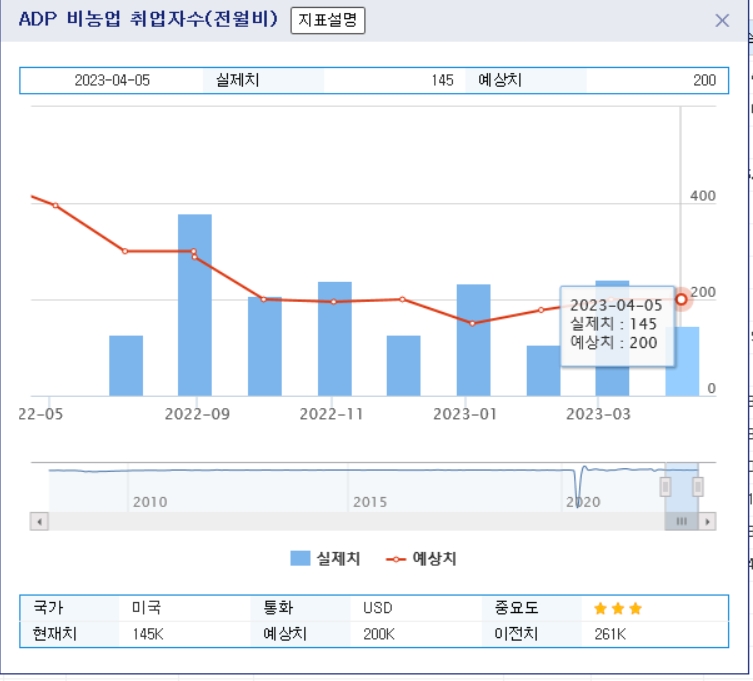The width and height of the screenshot is (753, 681).
Task: Click the highlighted red marker at 200
Action: point(681,299)
